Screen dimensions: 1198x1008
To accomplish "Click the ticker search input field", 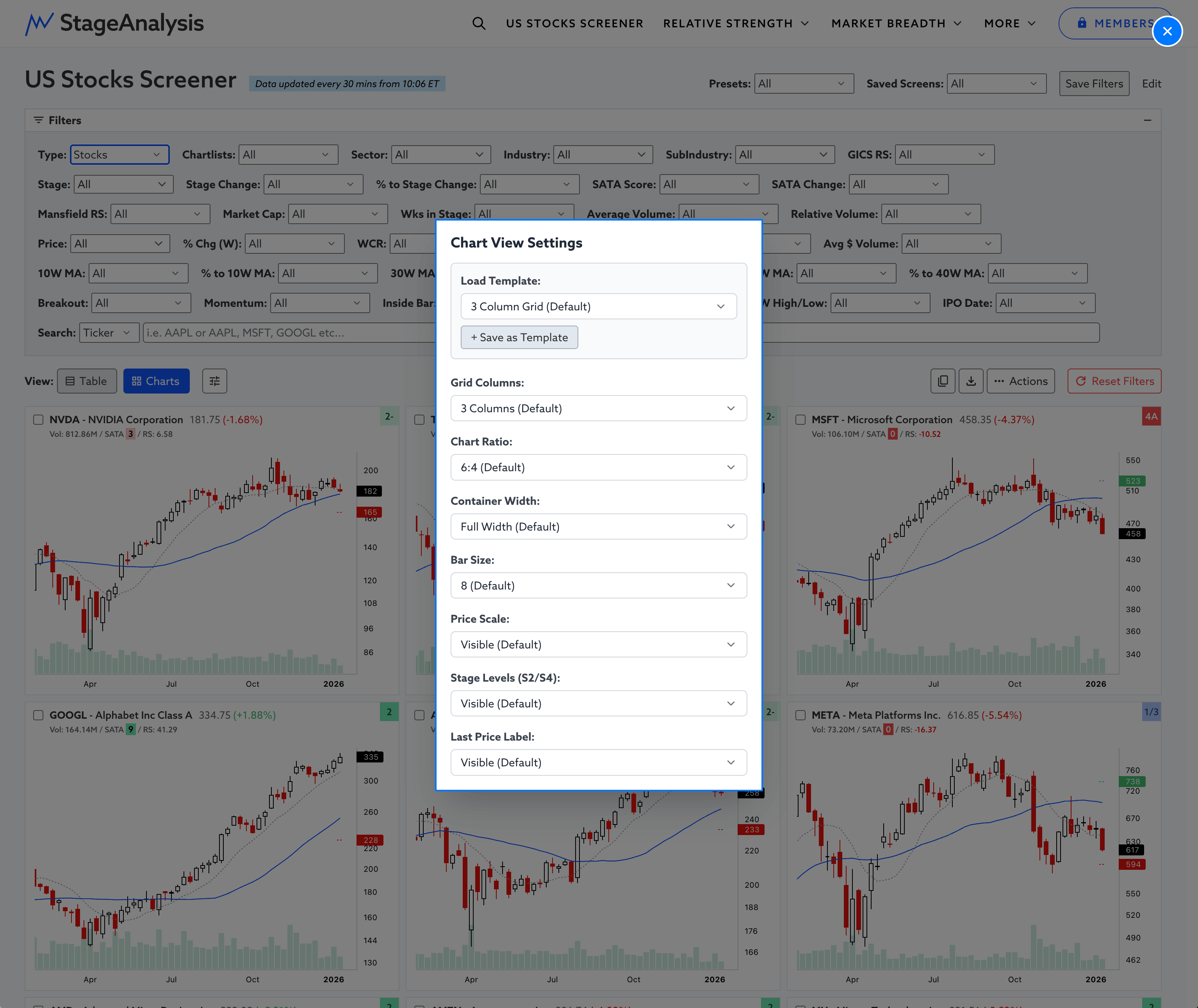I will click(289, 333).
